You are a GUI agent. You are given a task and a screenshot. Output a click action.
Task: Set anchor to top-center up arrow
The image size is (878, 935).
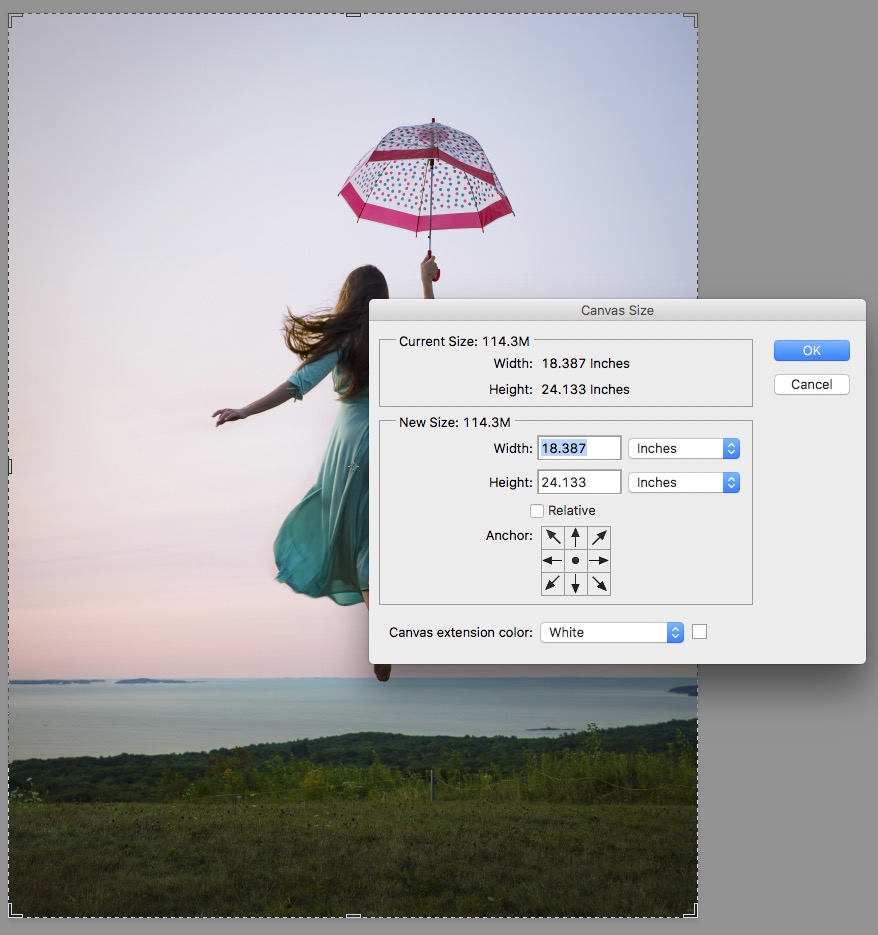tap(576, 538)
